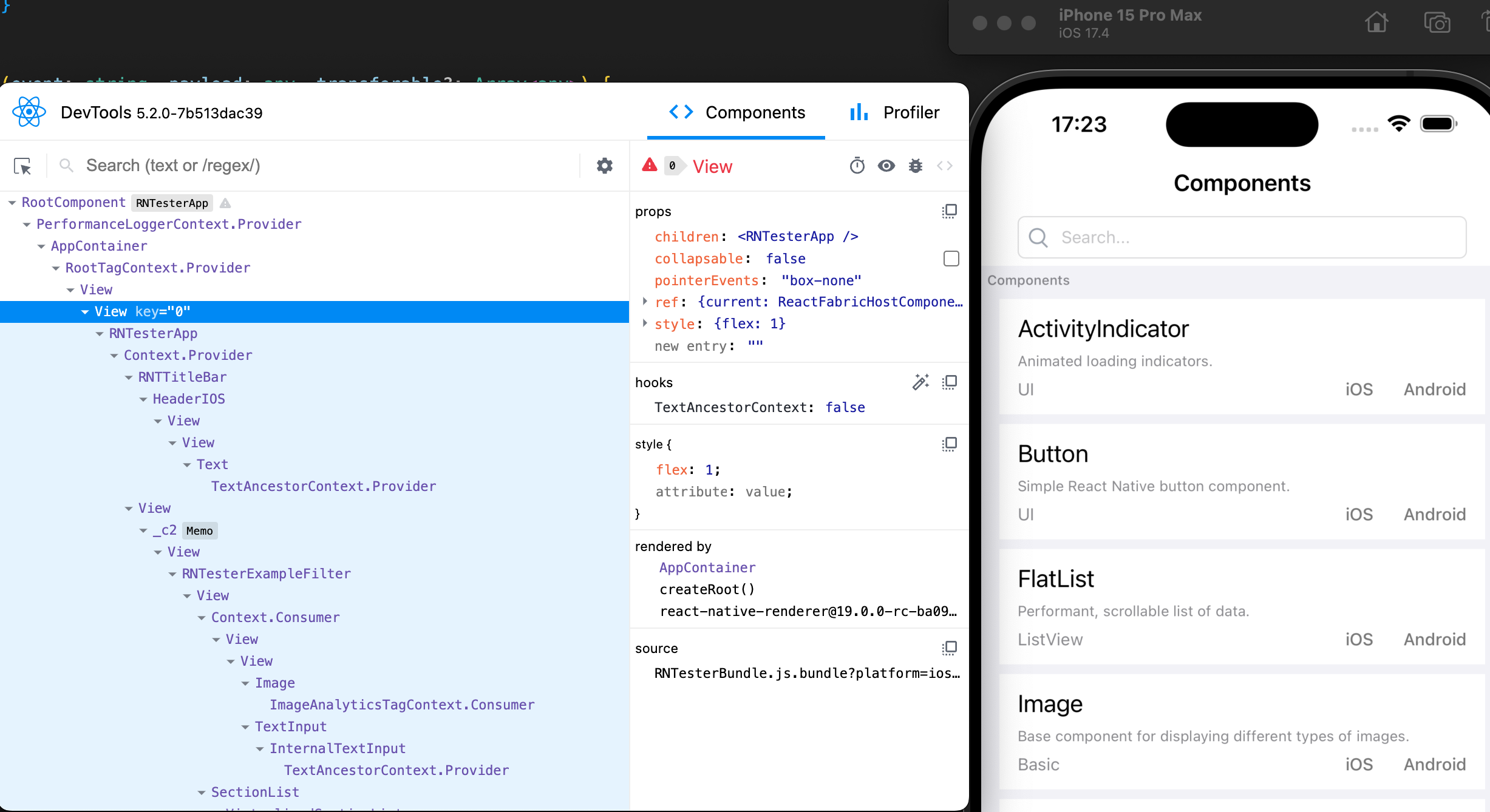Open the Image example card
This screenshot has height=812, width=1490.
click(x=1242, y=732)
